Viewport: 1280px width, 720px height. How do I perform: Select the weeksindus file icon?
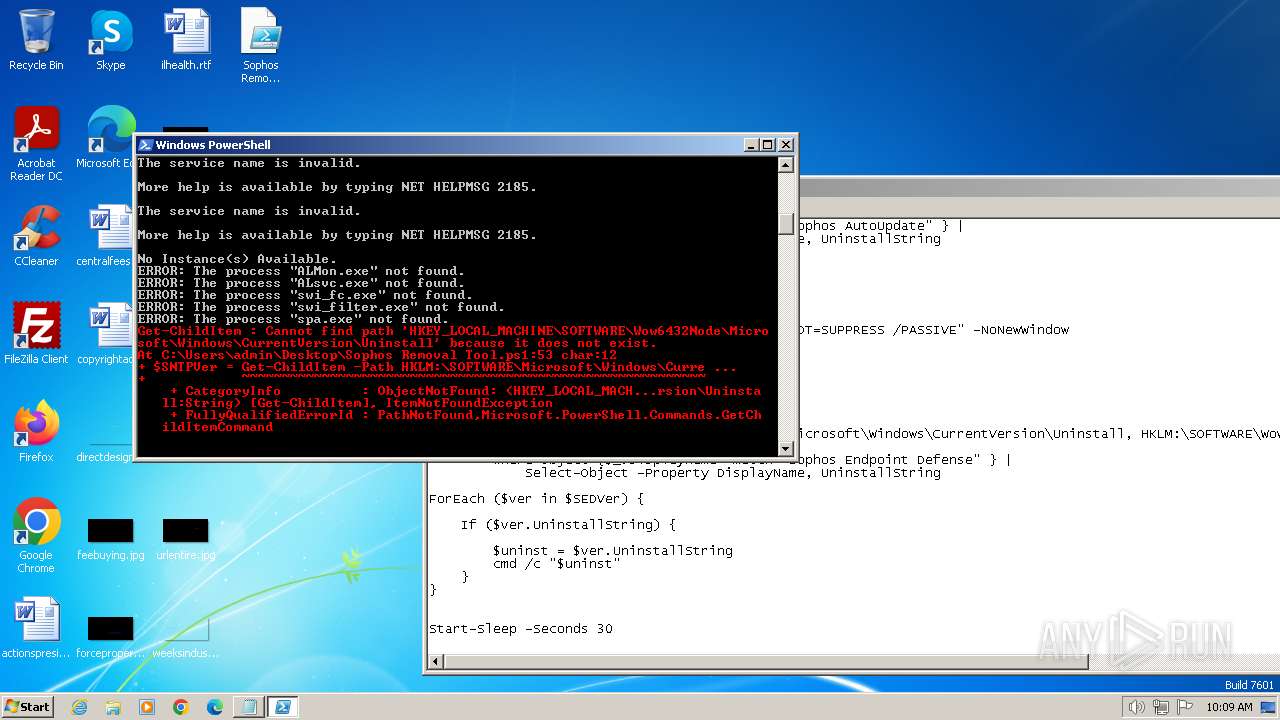tap(185, 636)
